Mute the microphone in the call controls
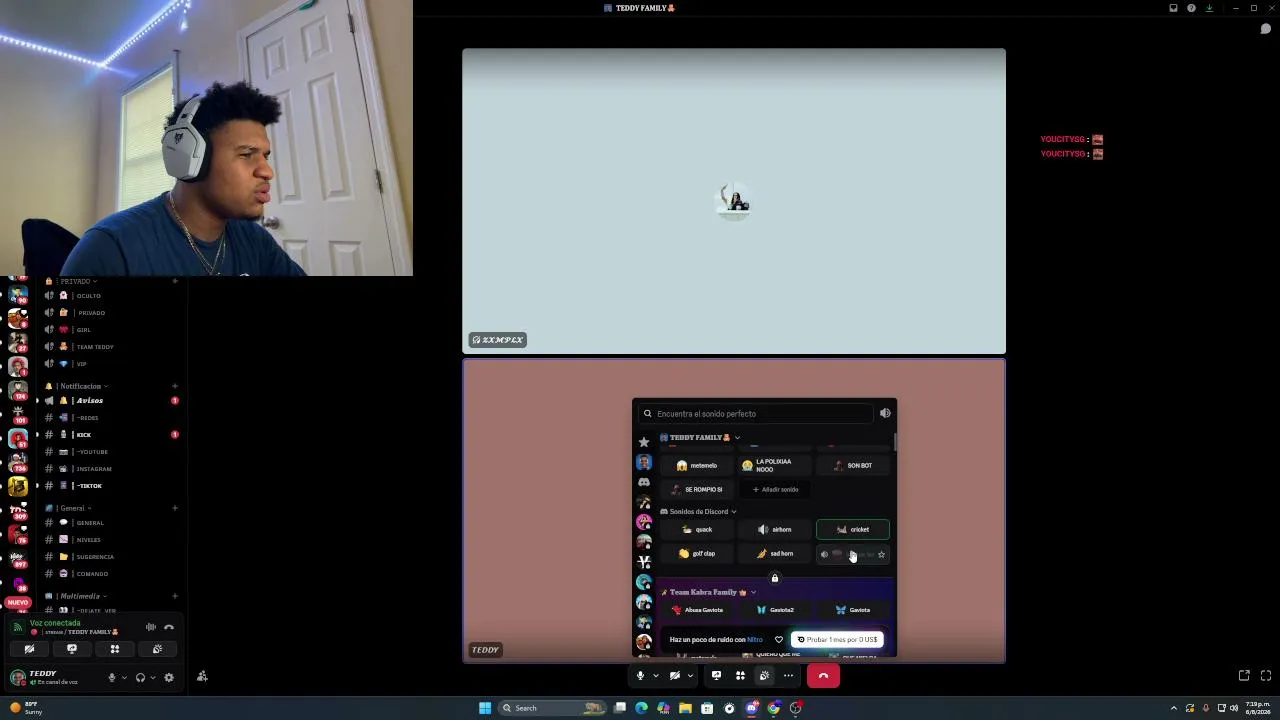The image size is (1280, 720). tap(640, 676)
